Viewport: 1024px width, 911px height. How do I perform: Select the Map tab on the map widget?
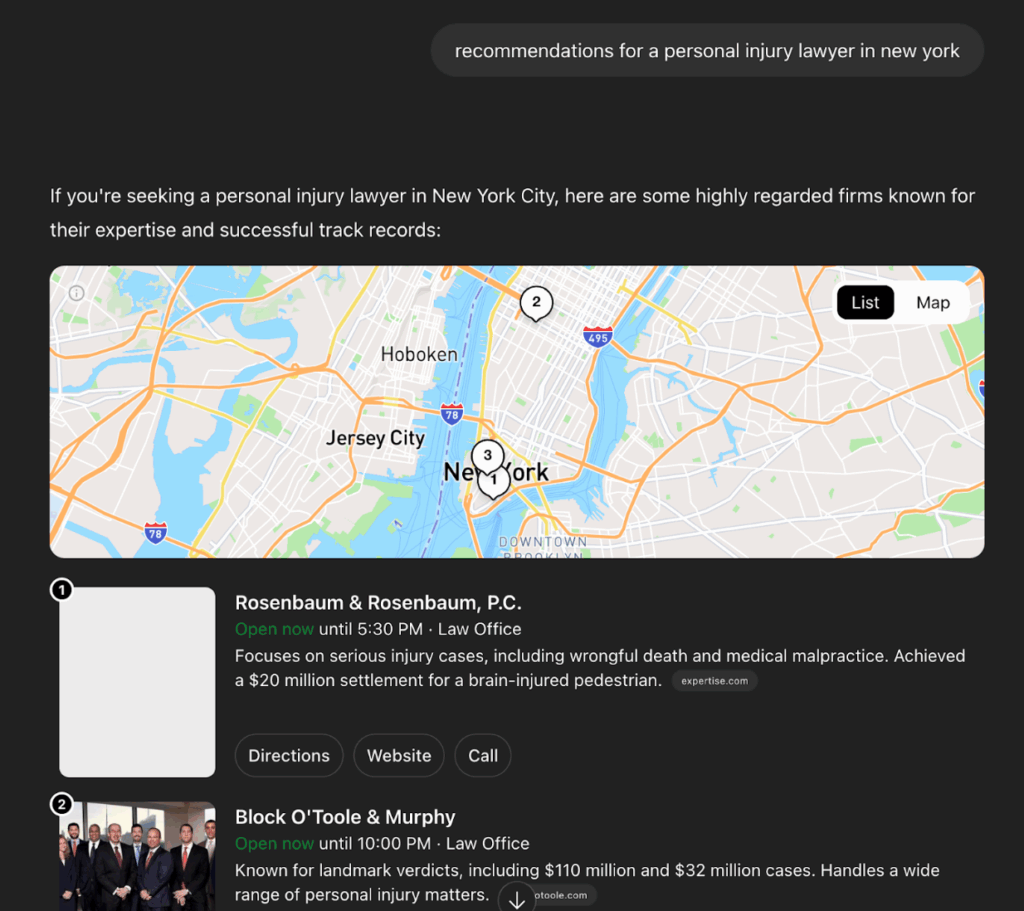[932, 302]
